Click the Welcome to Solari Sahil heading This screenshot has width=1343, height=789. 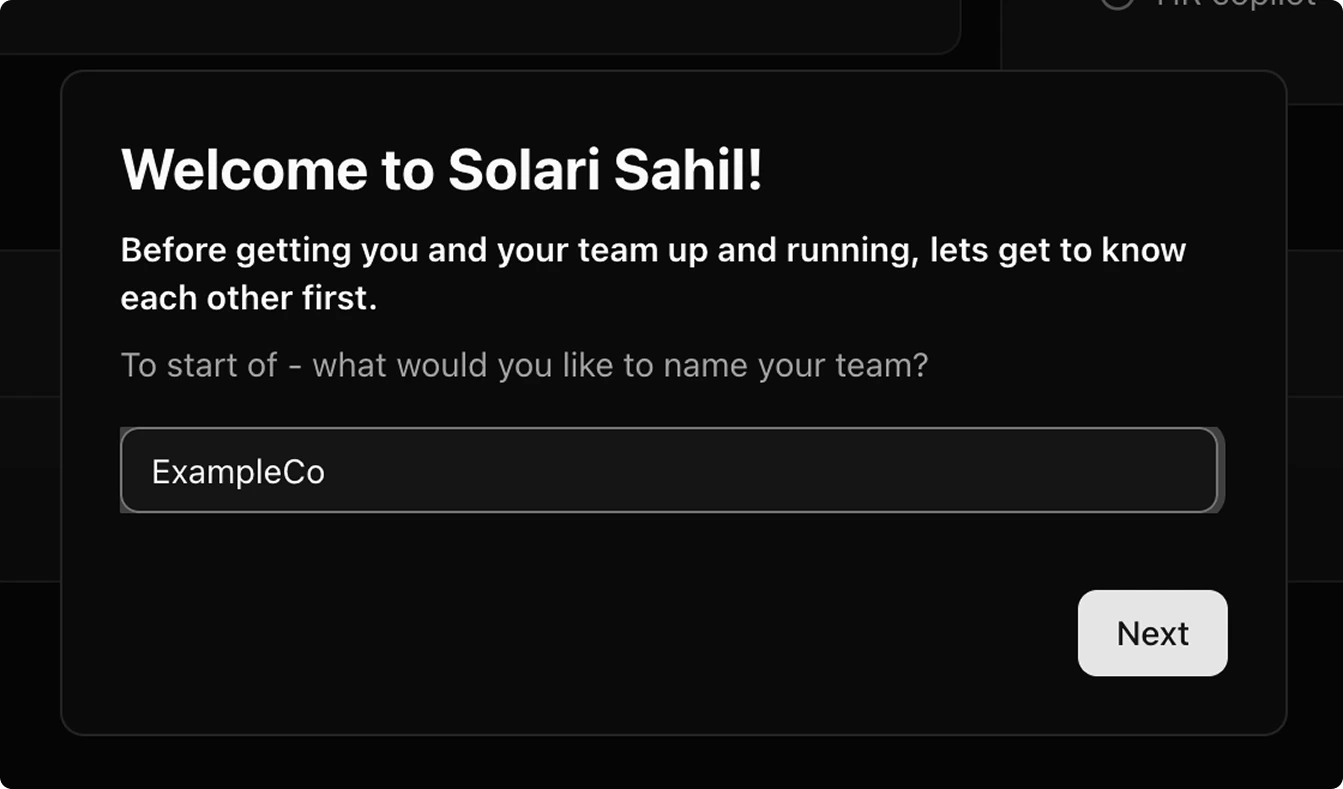442,169
